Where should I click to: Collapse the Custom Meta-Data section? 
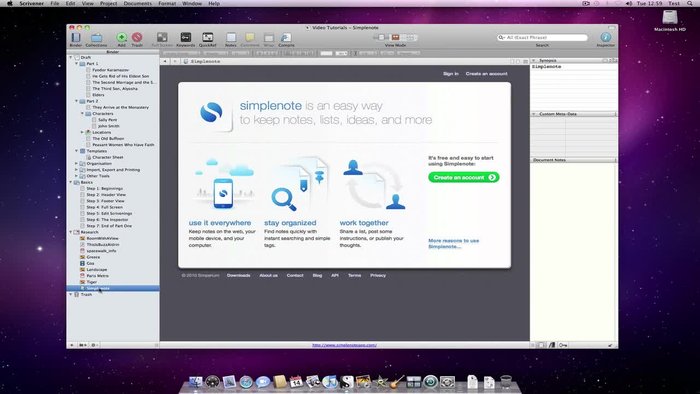click(533, 114)
